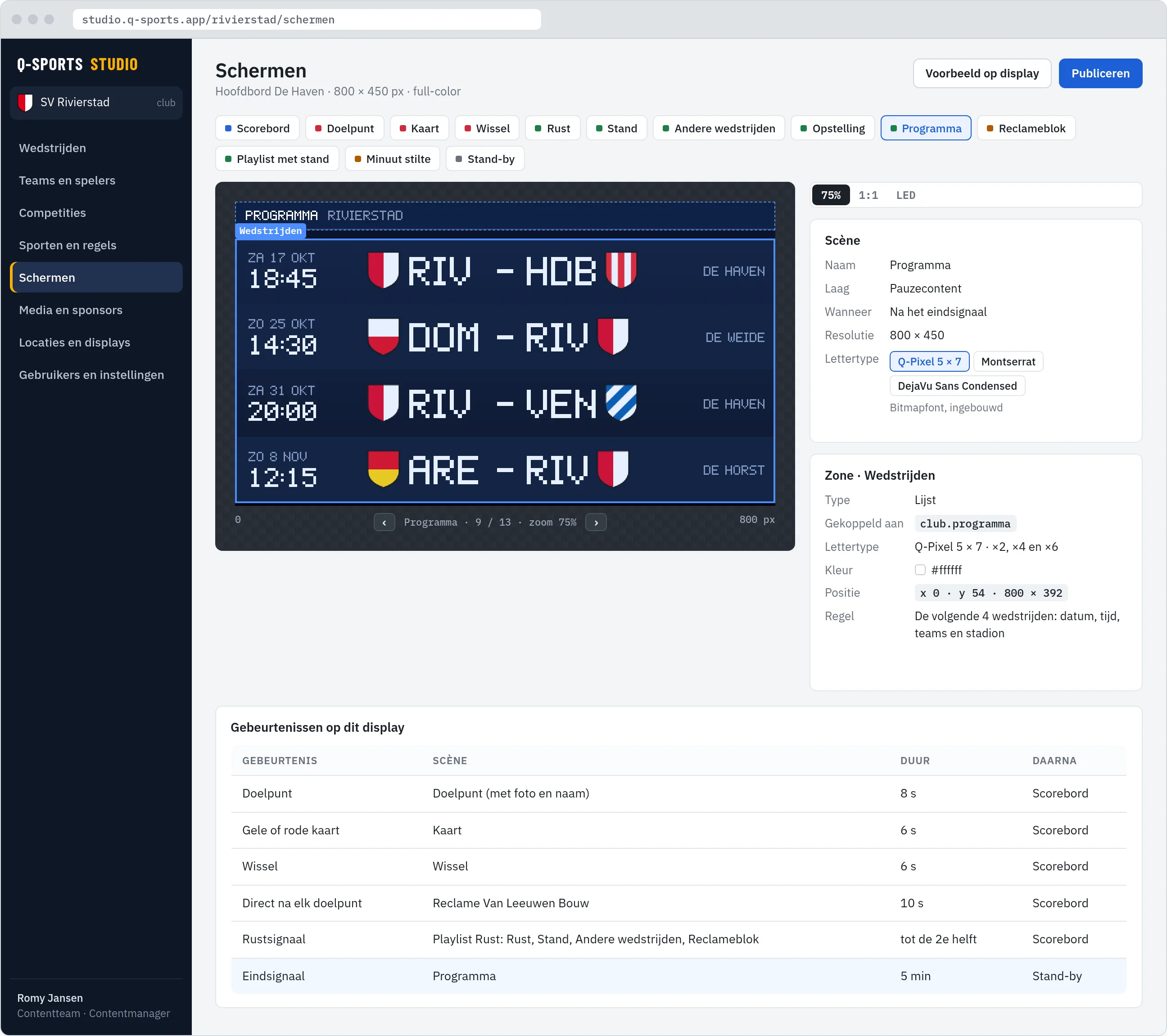Screen dimensions: 1167x1036
Task: Click the #ffffff color swatch
Action: [920, 570]
